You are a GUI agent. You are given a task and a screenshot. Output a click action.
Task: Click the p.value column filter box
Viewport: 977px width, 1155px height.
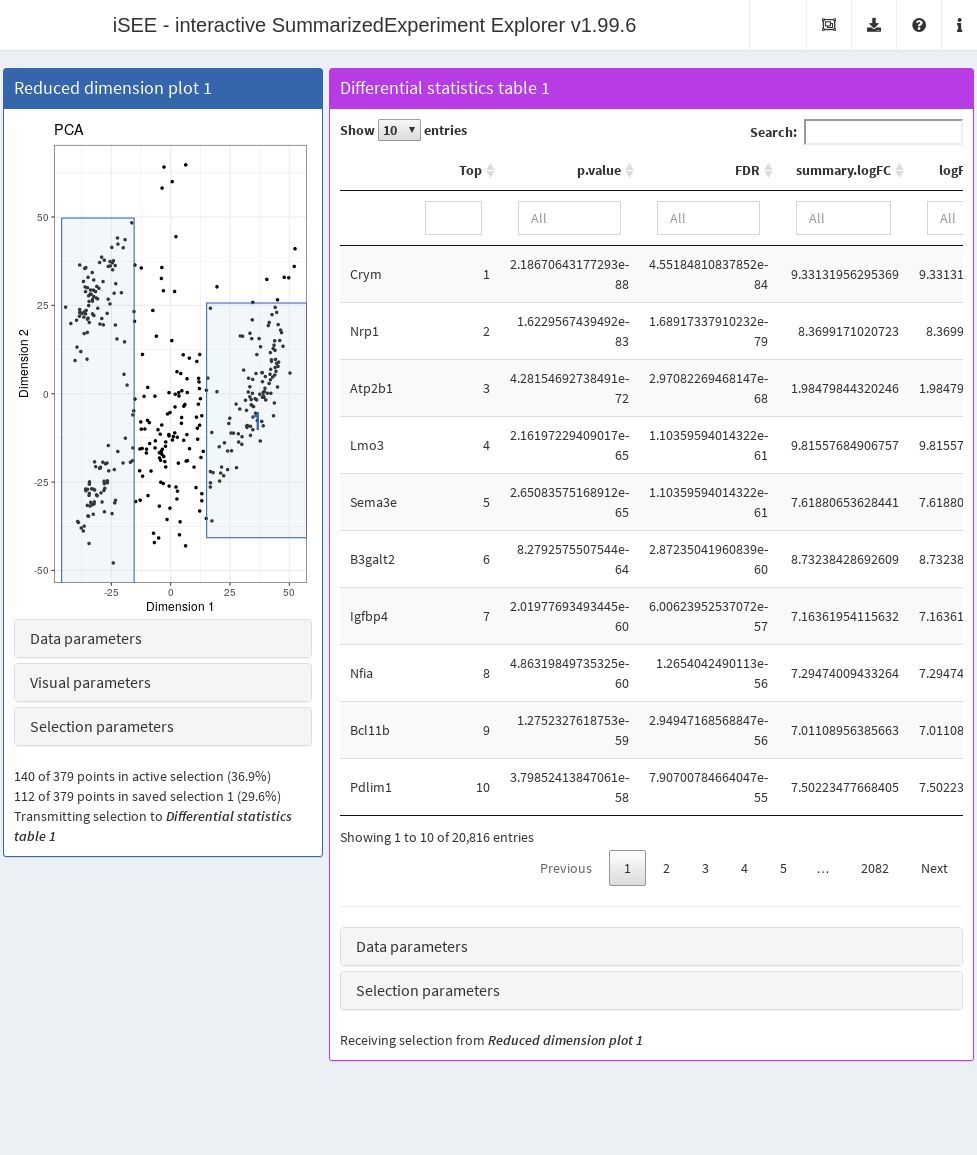point(569,218)
